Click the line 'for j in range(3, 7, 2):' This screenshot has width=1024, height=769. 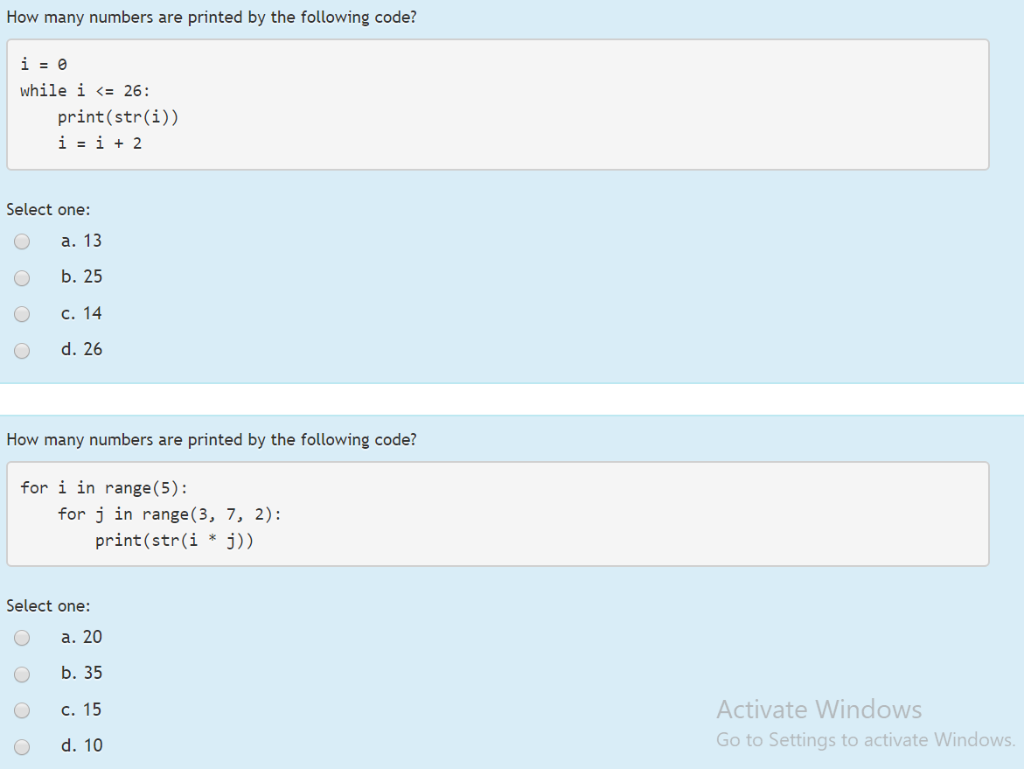(151, 514)
